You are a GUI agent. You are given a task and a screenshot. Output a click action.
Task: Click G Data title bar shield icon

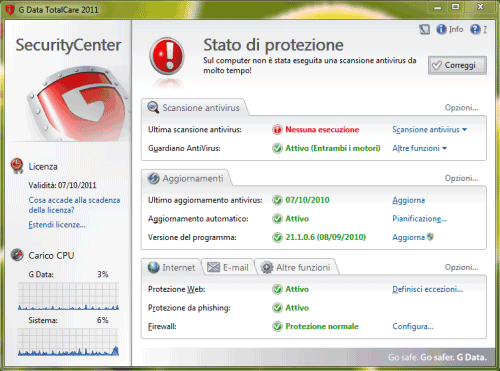tap(10, 10)
